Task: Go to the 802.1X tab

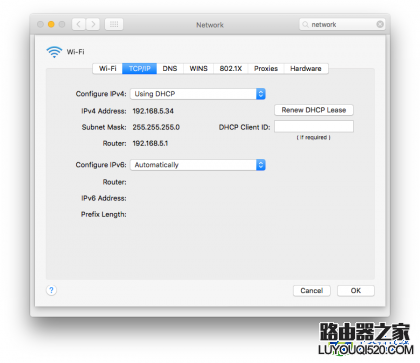Action: point(231,69)
